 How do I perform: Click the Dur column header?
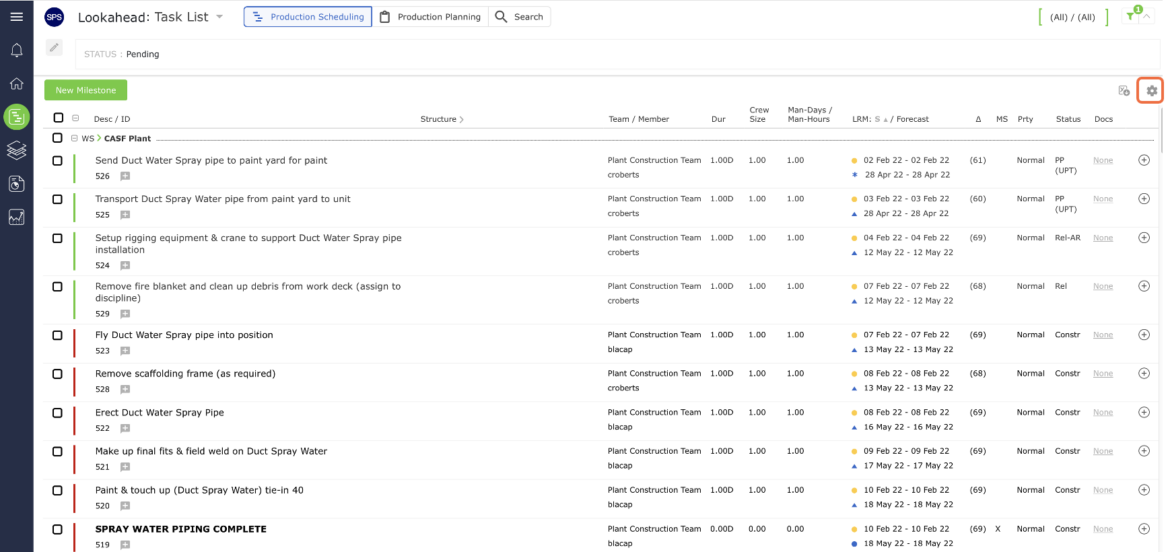(x=718, y=119)
